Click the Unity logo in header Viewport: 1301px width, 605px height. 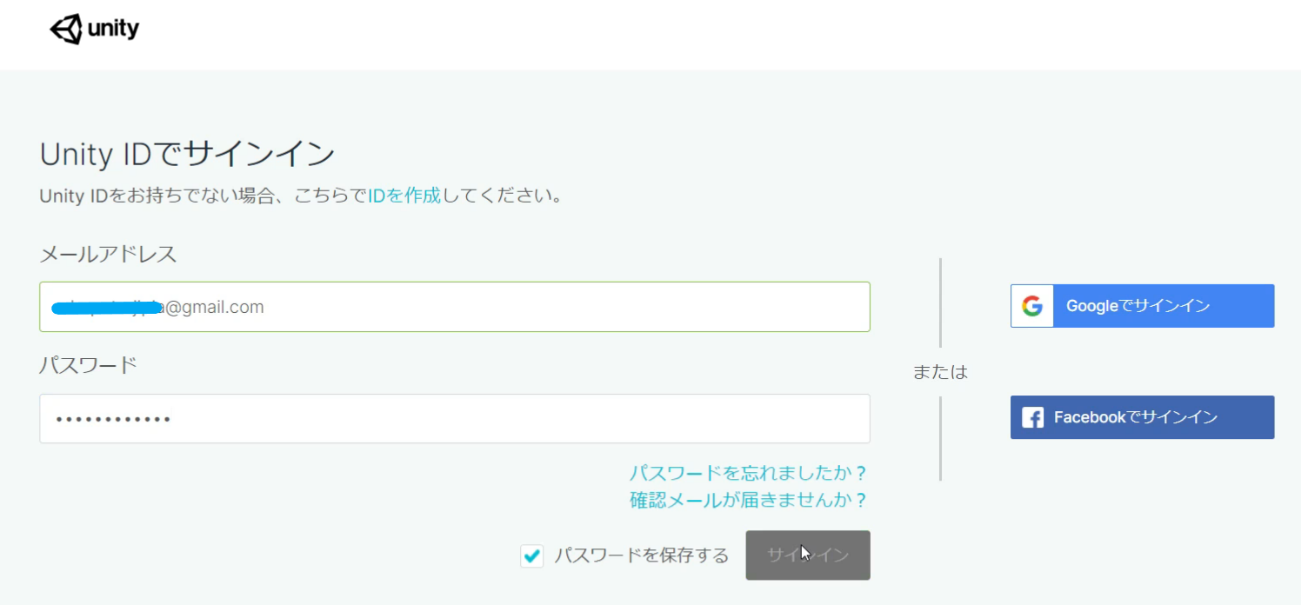pos(94,29)
